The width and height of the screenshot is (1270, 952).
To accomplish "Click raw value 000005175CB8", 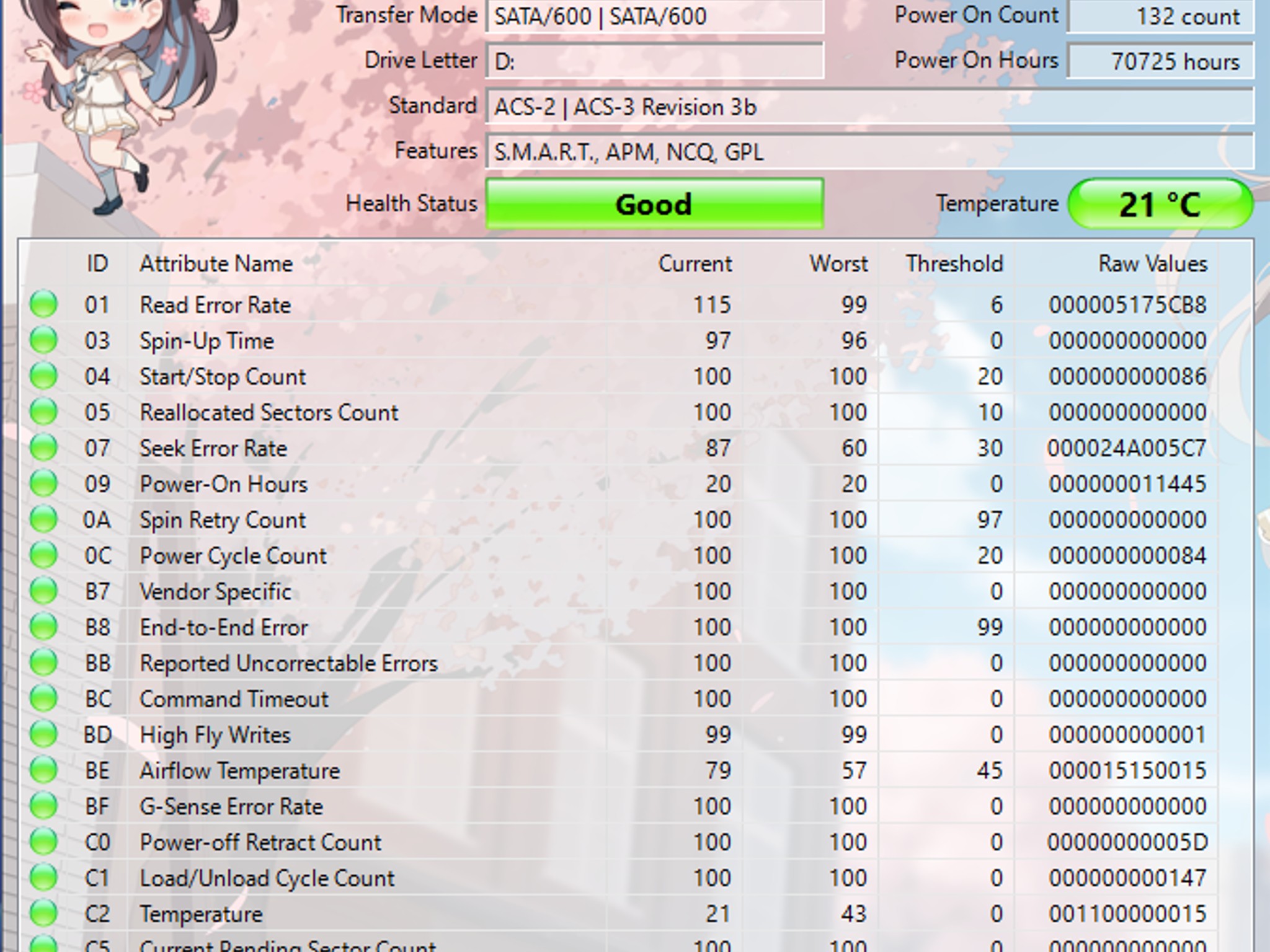I will pos(1128,305).
